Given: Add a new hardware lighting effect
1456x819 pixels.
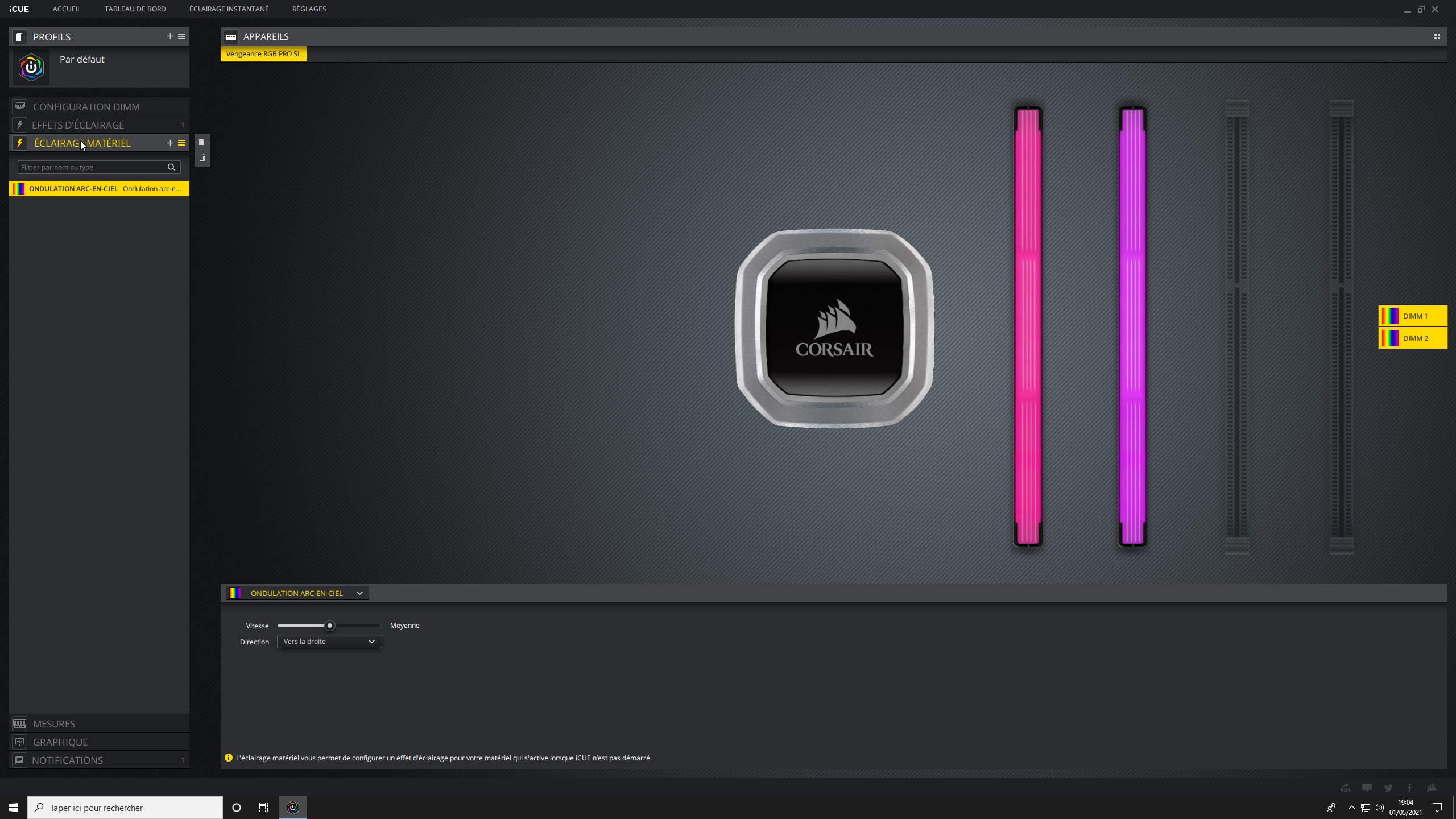Looking at the screenshot, I should (169, 143).
